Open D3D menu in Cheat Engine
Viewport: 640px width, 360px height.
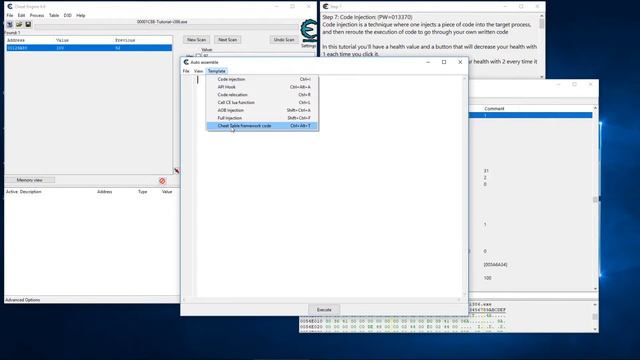pyautogui.click(x=68, y=15)
